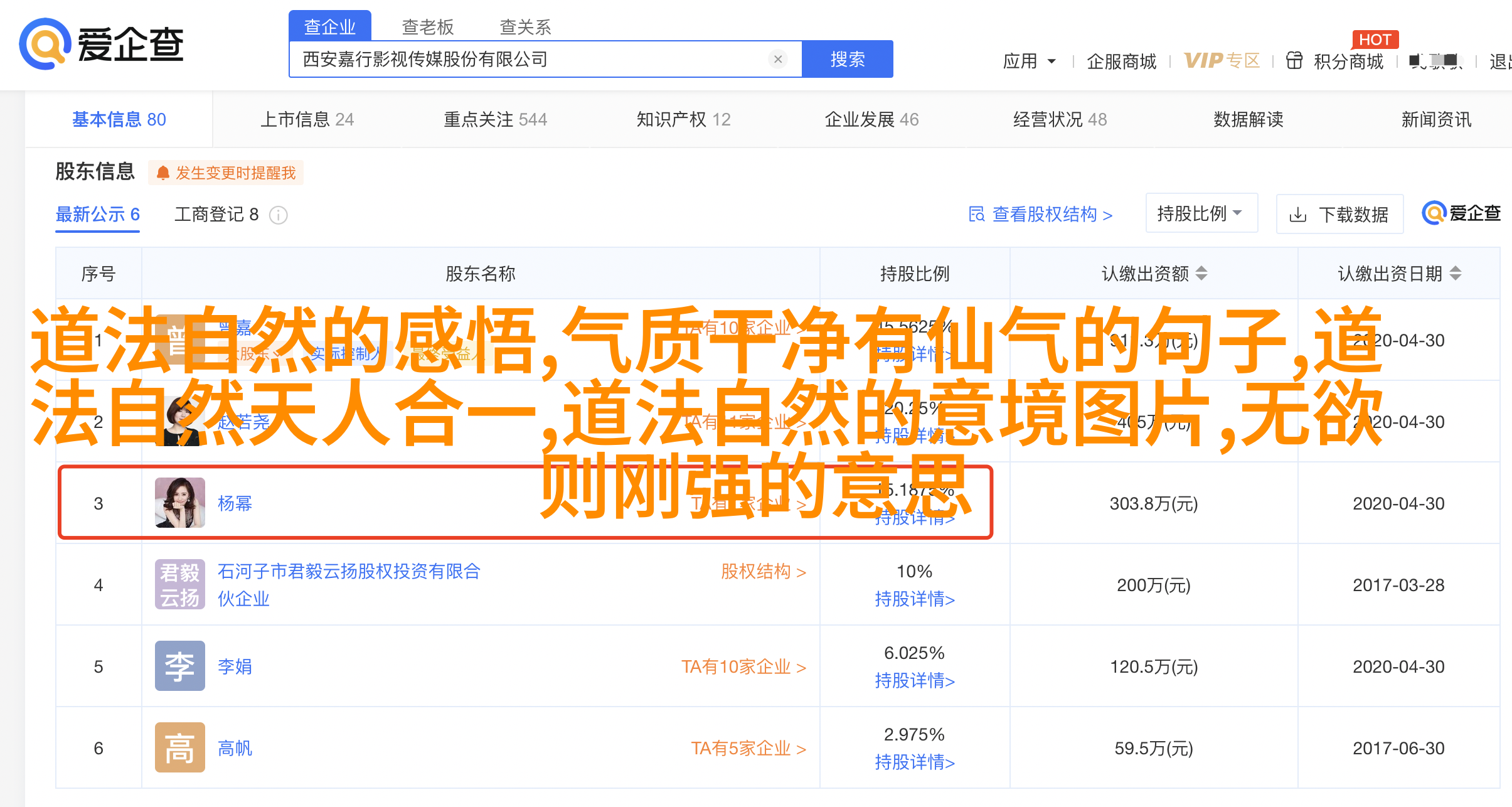The height and width of the screenshot is (807, 1512).
Task: Open 持股详情 under 10%
Action: click(x=915, y=599)
